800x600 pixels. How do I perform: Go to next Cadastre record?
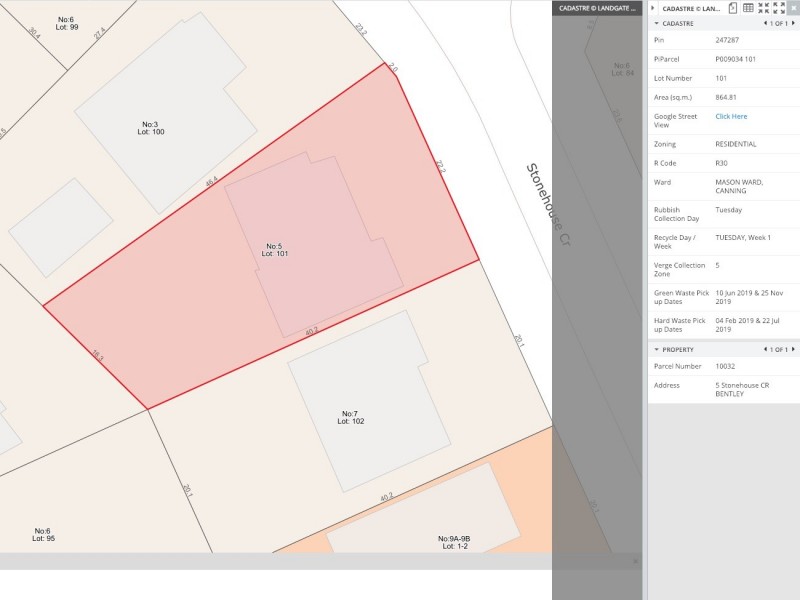[795, 23]
